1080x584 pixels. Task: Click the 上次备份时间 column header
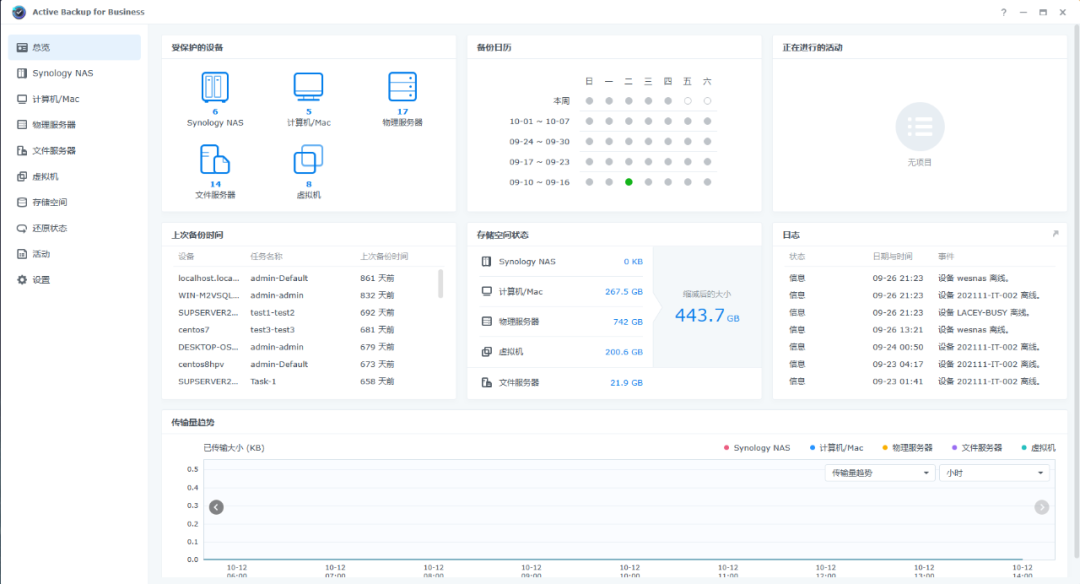[384, 256]
